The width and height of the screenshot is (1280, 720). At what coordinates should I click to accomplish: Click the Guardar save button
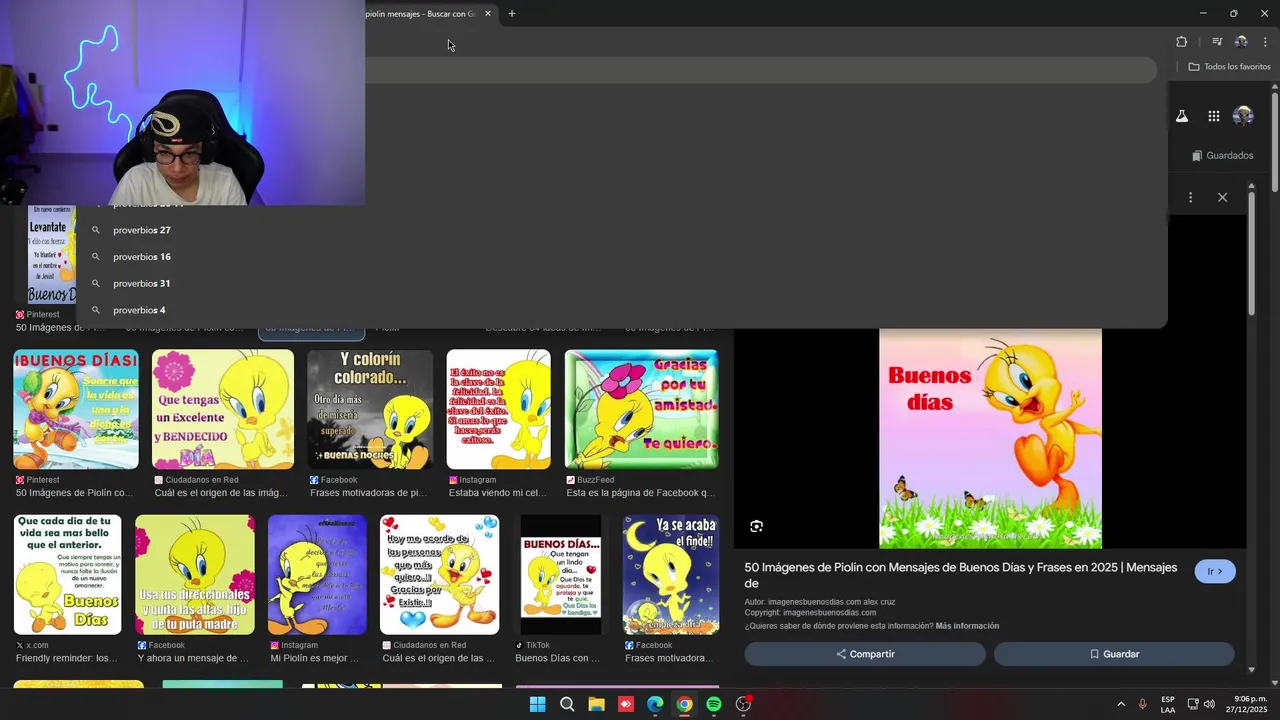(1114, 654)
